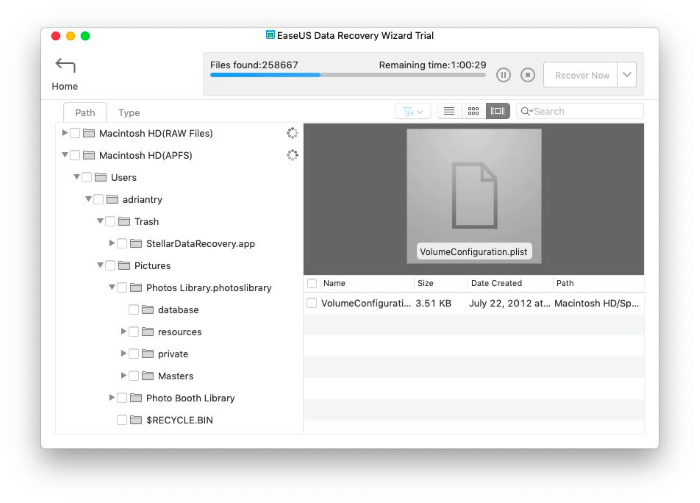
Task: Select the 3.51 KB size cell
Action: point(433,303)
